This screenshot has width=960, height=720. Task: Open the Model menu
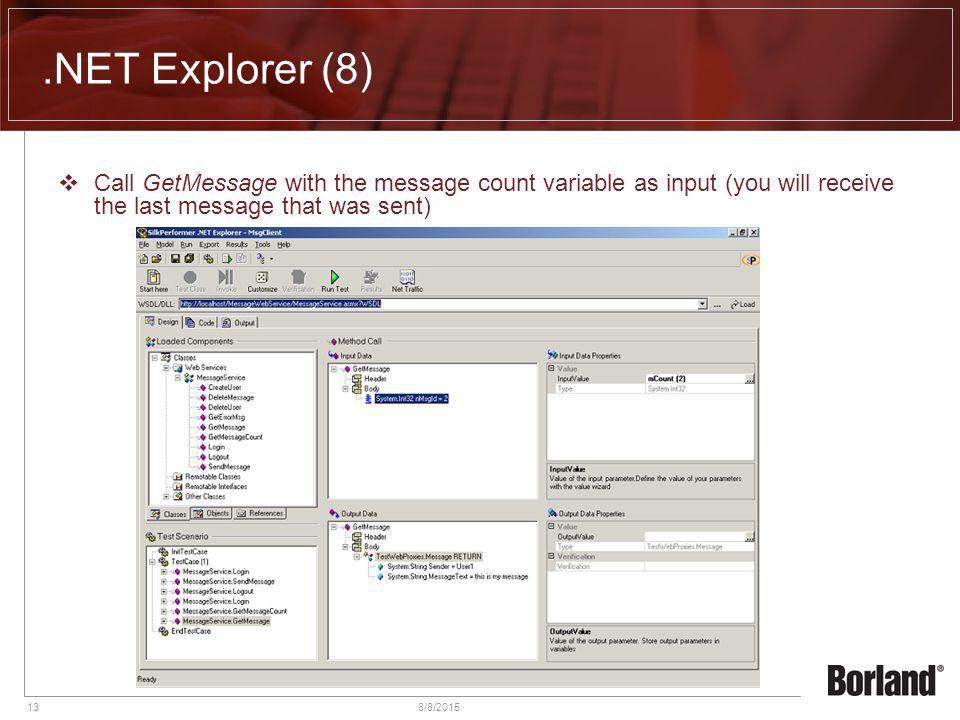(x=165, y=244)
